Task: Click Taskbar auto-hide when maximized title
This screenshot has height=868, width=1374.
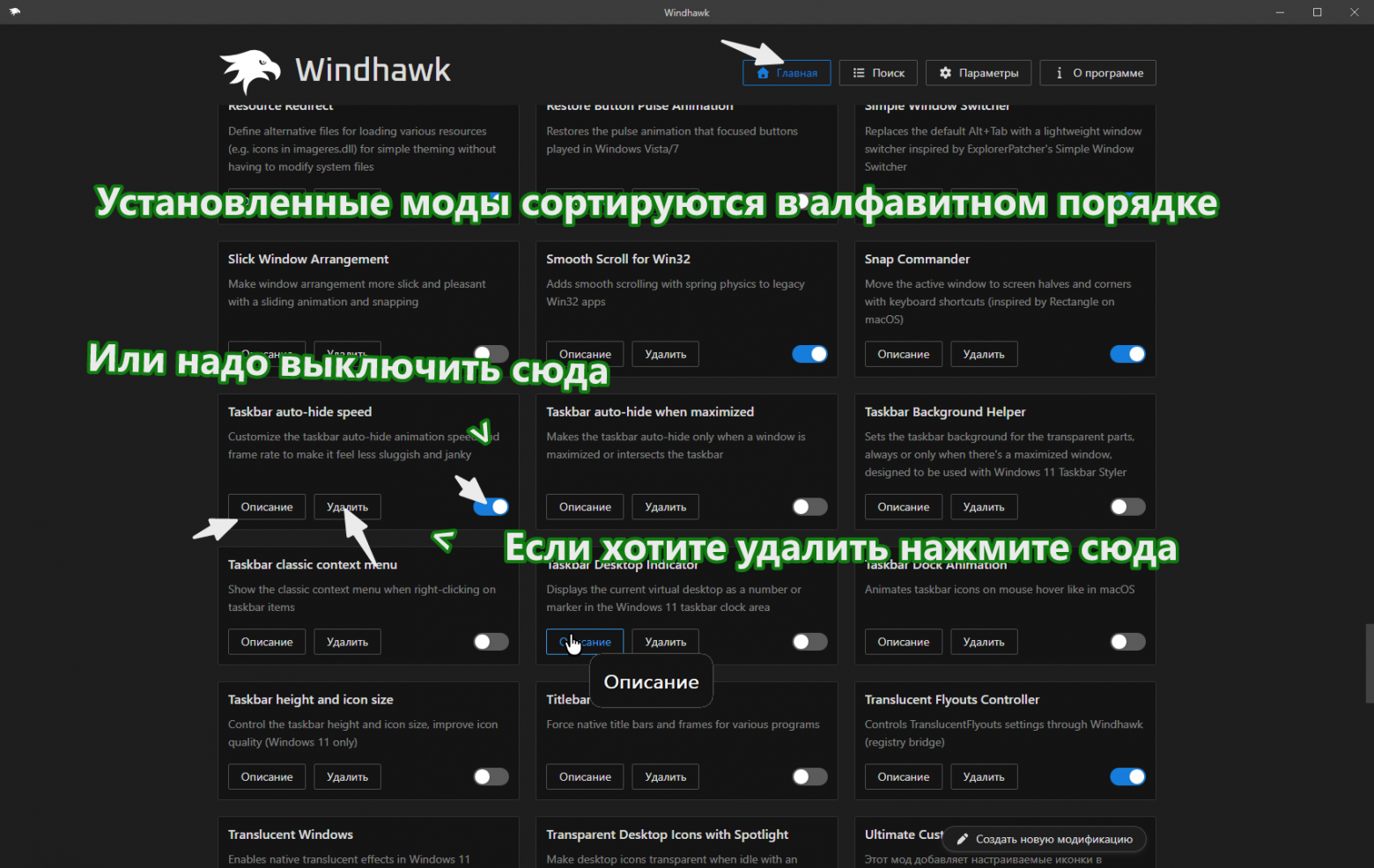Action: click(x=650, y=412)
